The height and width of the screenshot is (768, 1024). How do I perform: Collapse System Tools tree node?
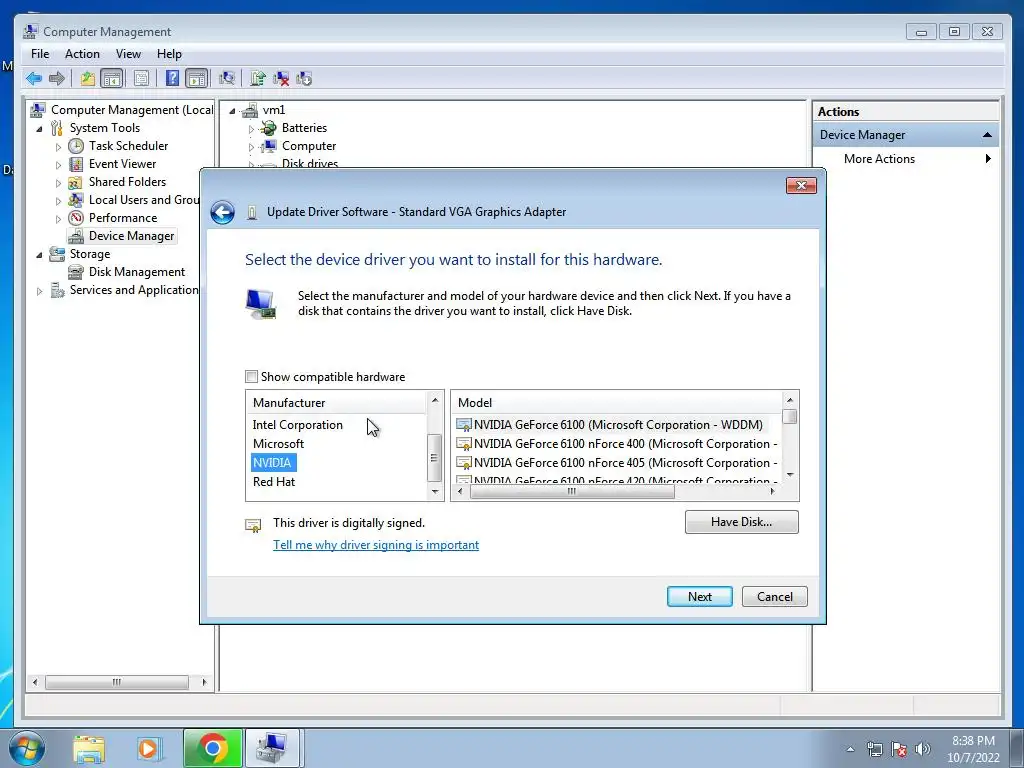pos(40,128)
